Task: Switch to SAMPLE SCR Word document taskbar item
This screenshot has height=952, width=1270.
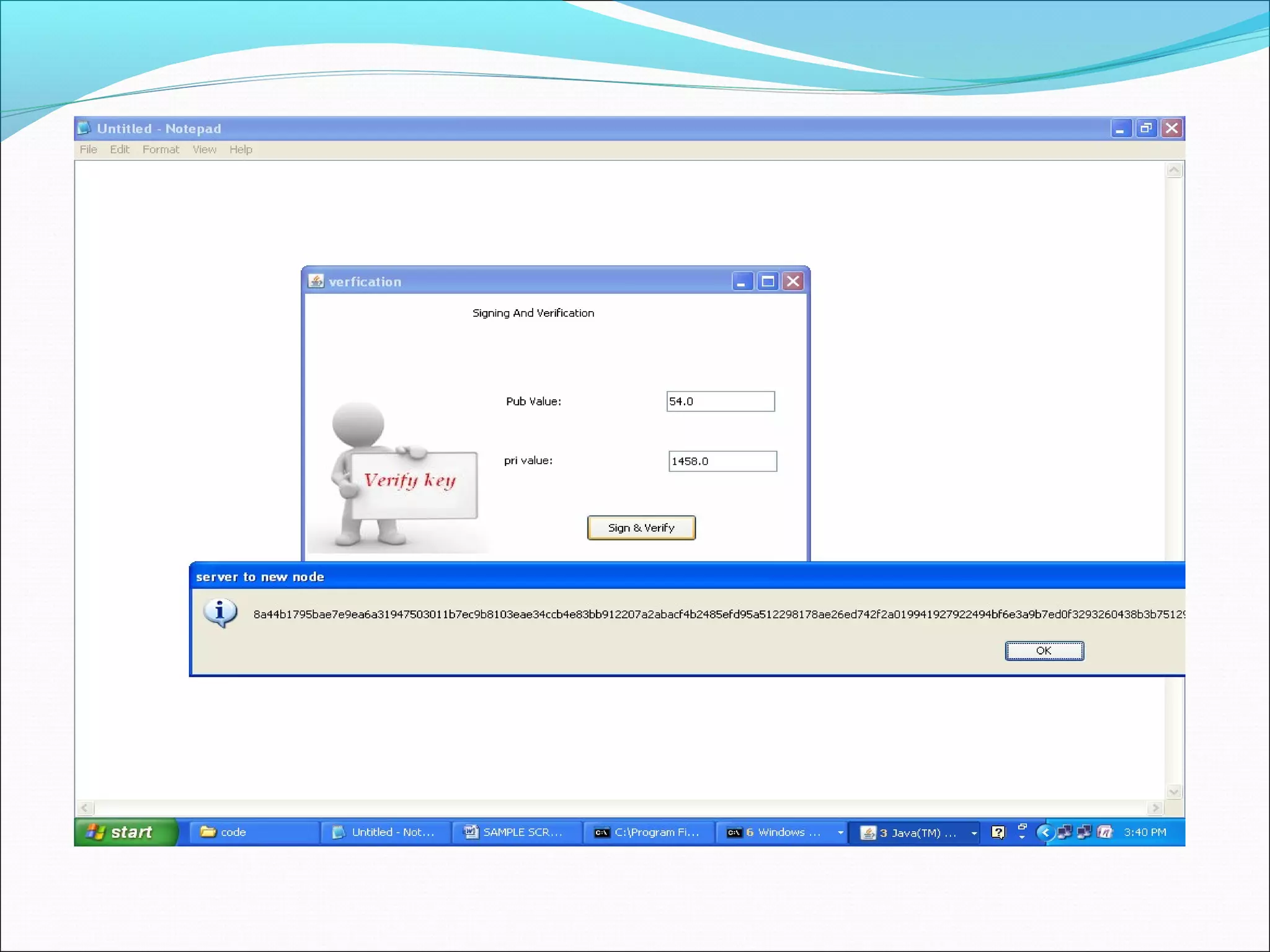Action: (516, 832)
